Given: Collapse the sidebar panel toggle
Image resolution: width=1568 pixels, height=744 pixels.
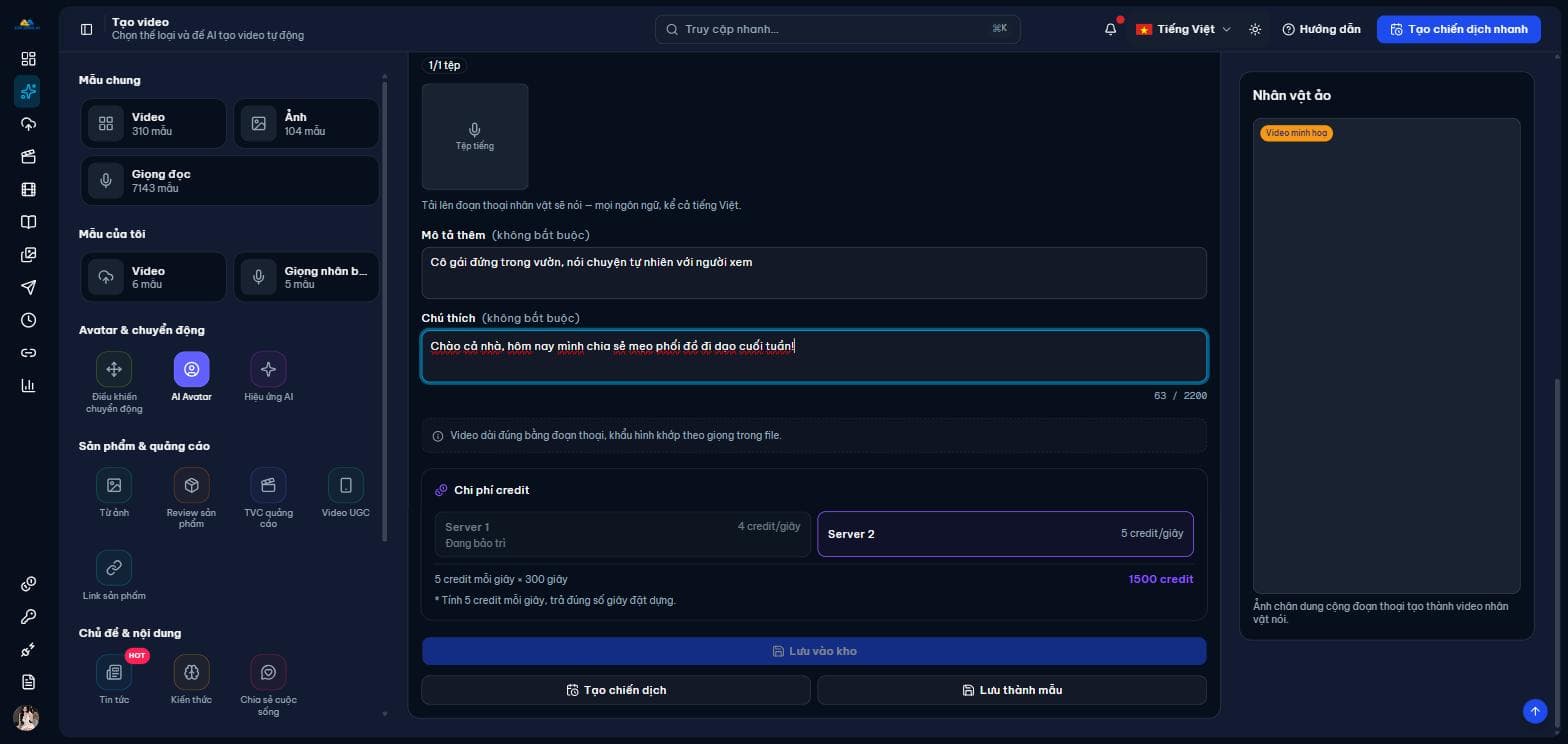Looking at the screenshot, I should [86, 29].
